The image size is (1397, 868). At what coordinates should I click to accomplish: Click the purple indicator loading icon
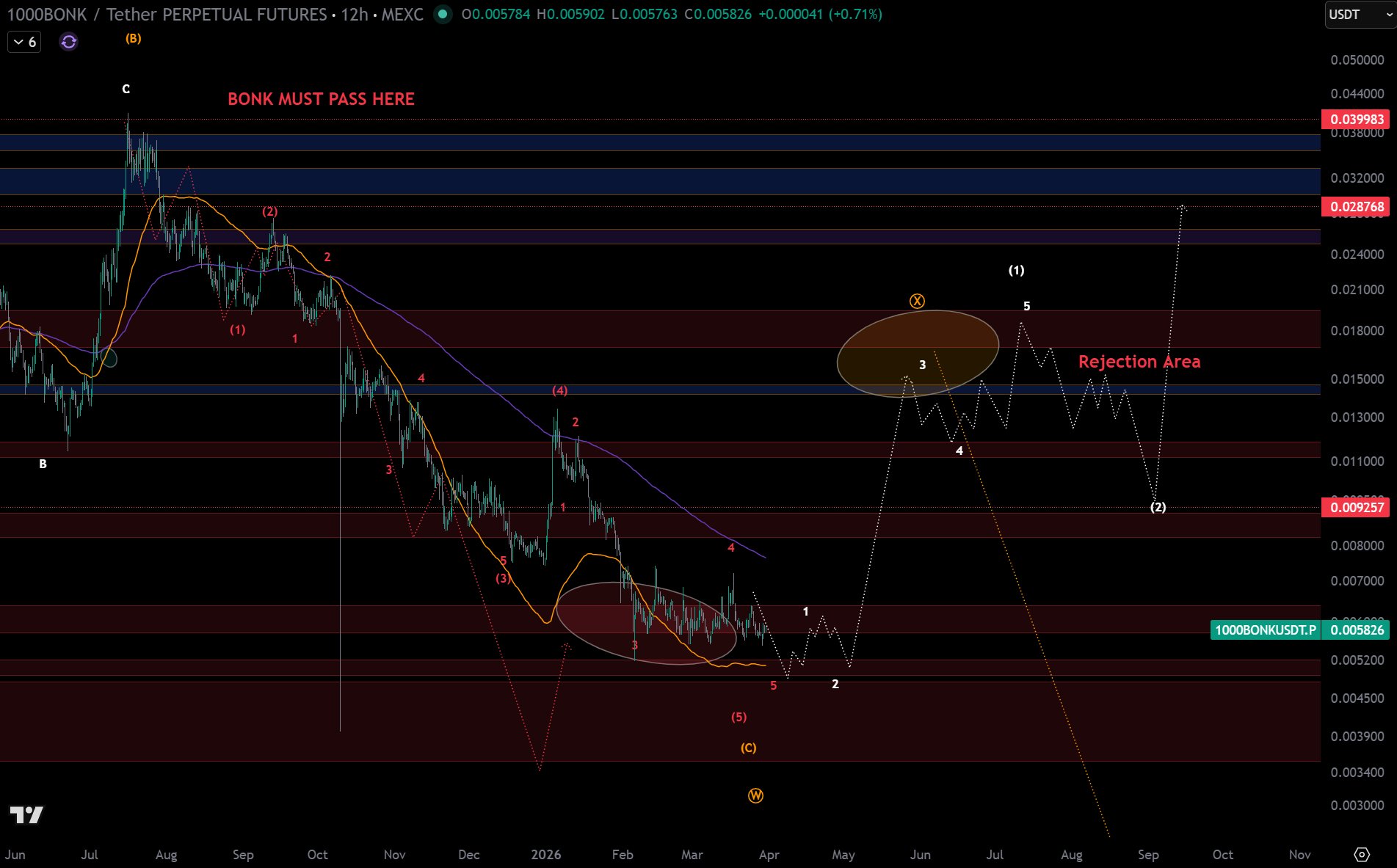[x=68, y=42]
